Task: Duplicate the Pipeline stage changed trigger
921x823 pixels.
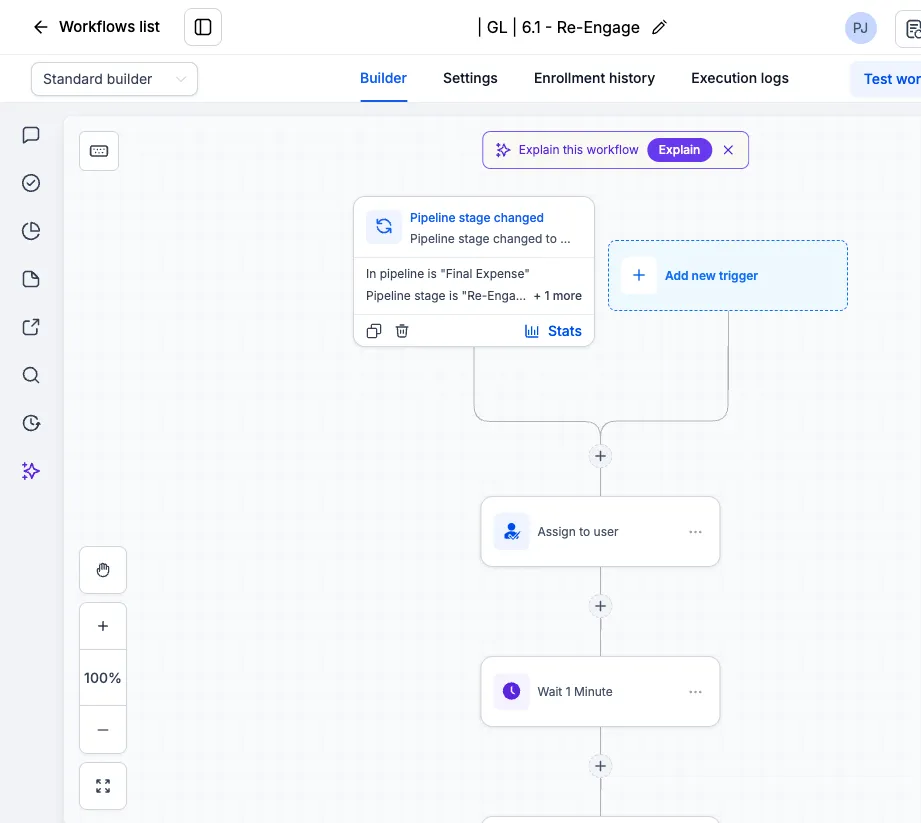Action: tap(374, 331)
